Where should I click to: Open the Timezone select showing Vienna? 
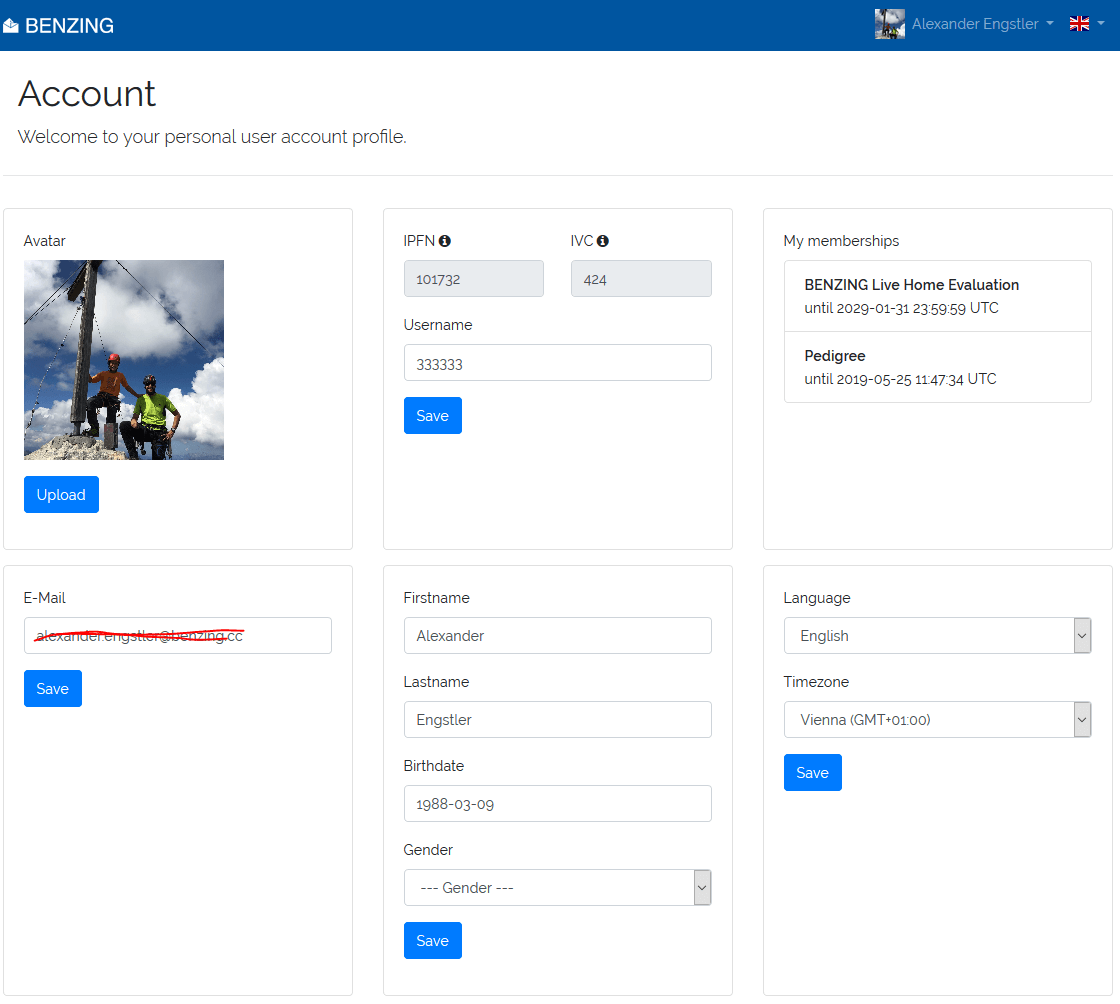937,719
